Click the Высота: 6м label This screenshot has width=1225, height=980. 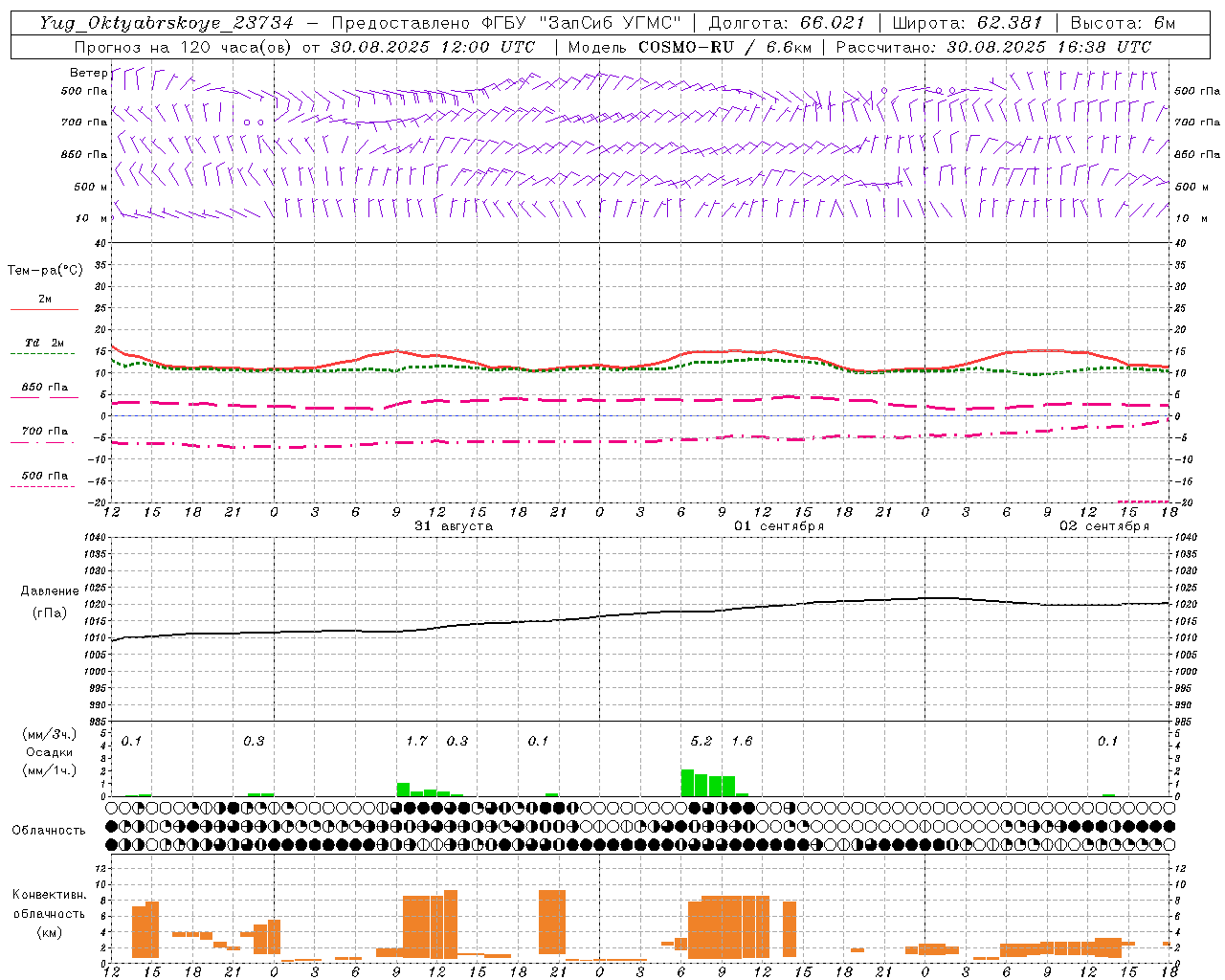1123,23
